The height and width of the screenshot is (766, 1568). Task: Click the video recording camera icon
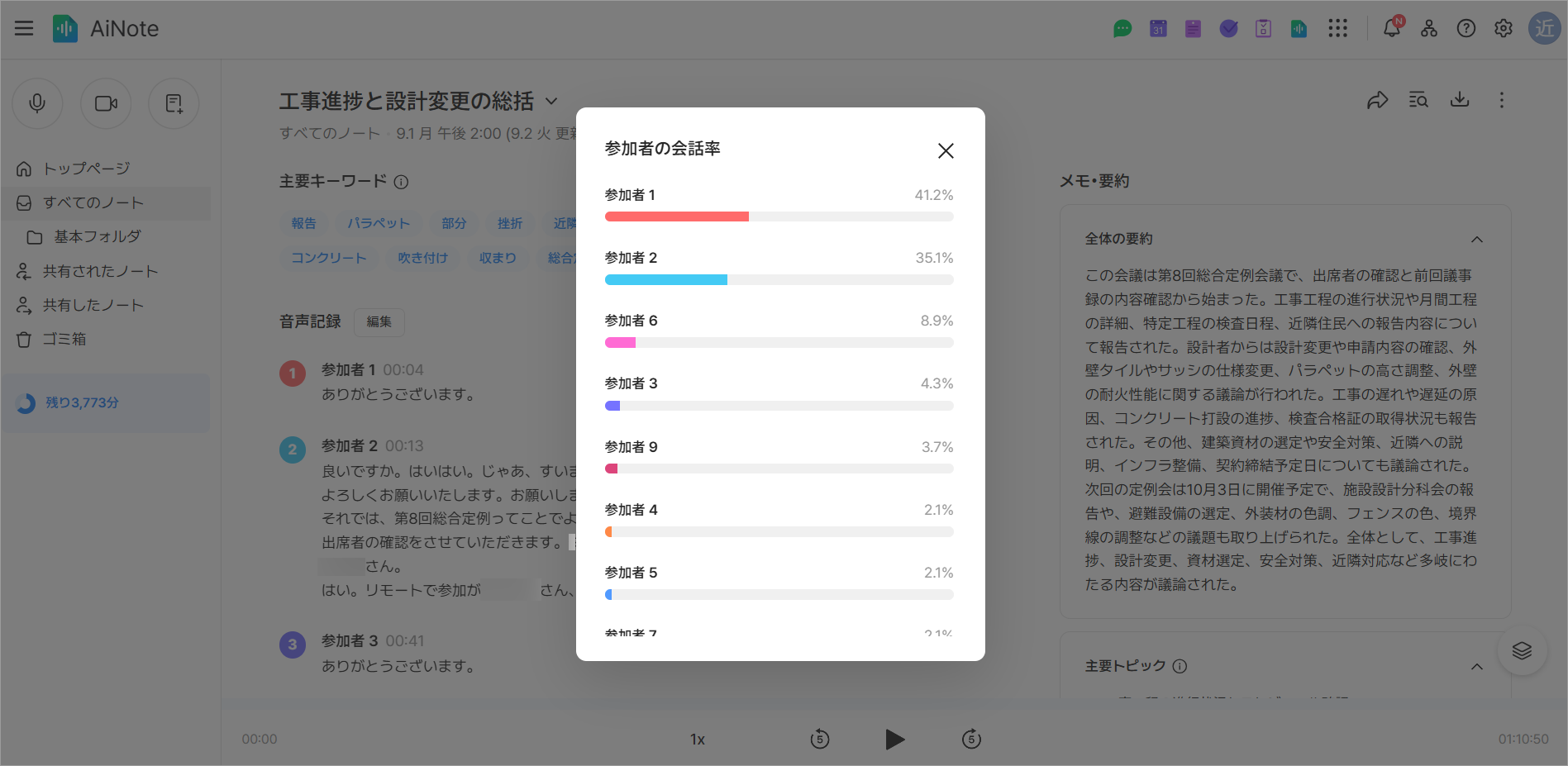106,103
